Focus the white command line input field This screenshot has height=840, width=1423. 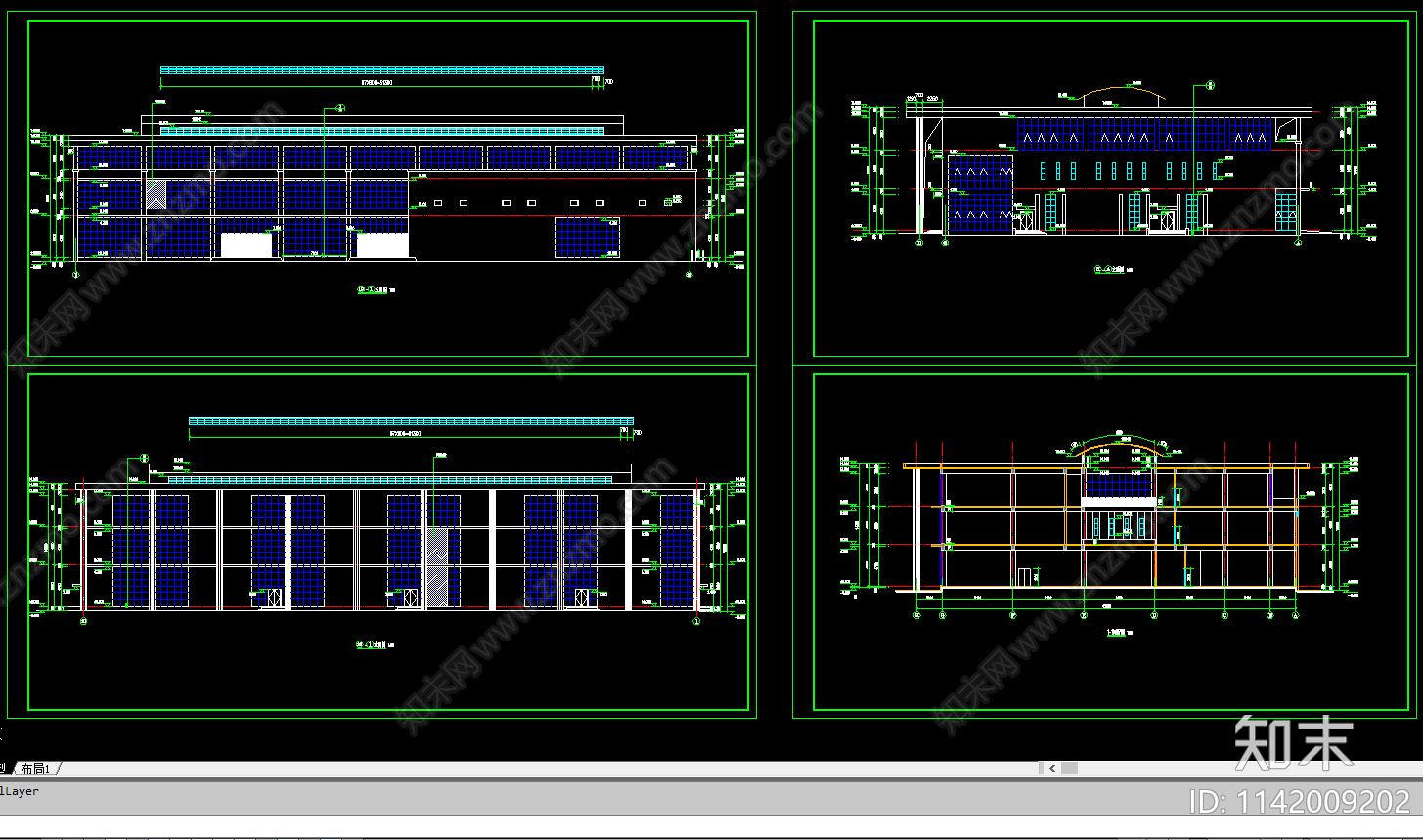click(711, 826)
